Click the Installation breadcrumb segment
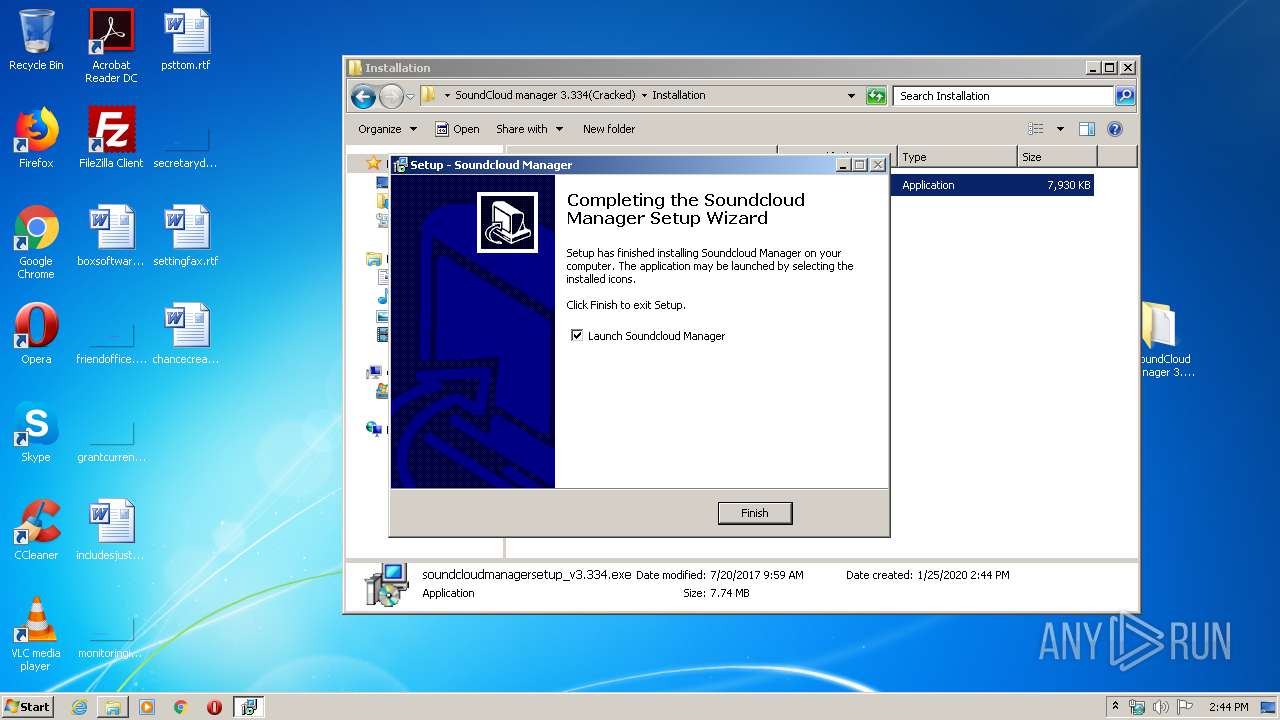Screen dimensions: 1280x720 679,96
